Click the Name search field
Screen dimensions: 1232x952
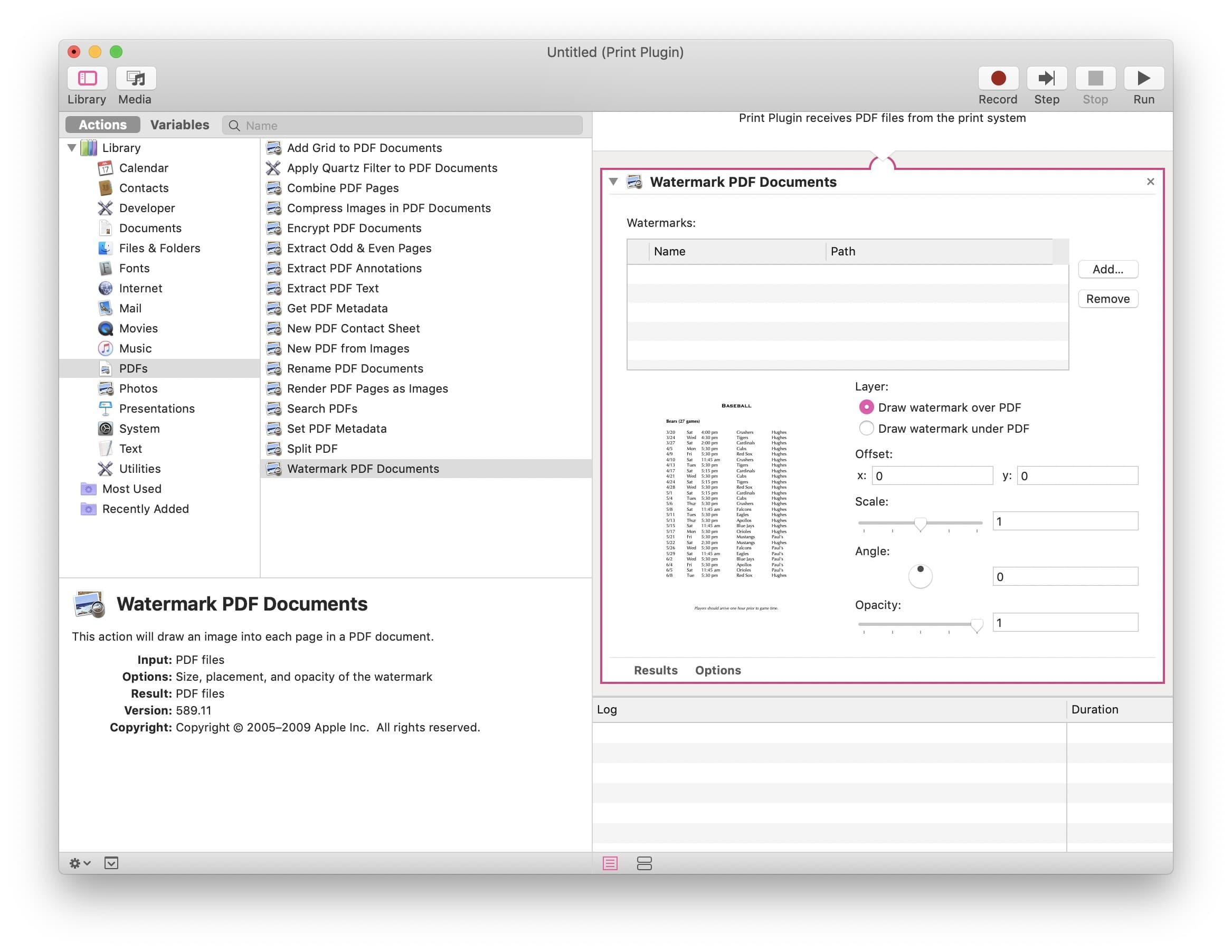pyautogui.click(x=402, y=125)
